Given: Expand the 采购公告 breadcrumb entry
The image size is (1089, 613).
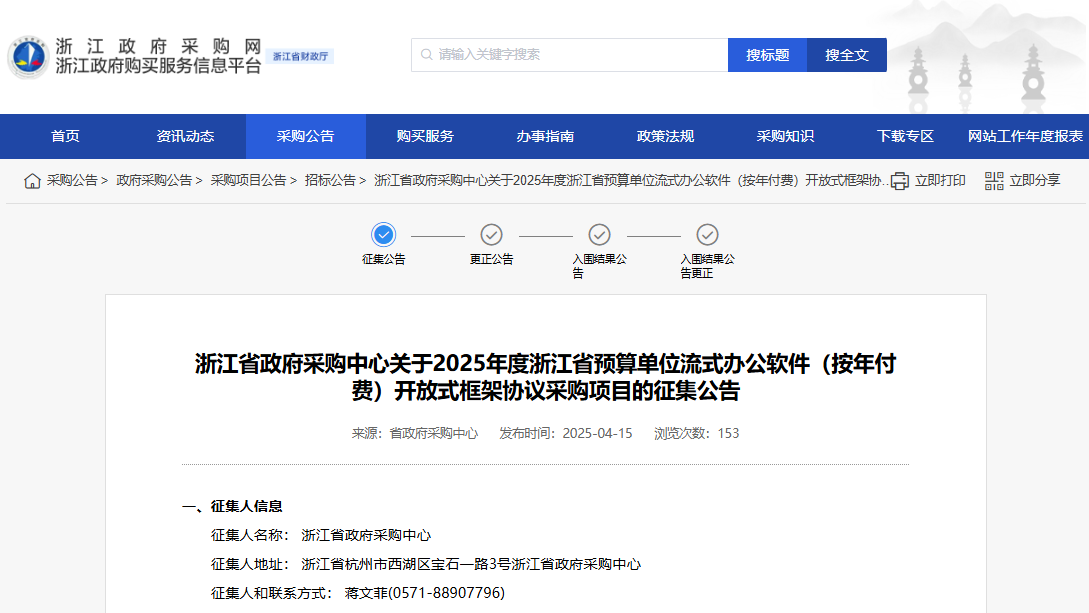Looking at the screenshot, I should click(70, 181).
